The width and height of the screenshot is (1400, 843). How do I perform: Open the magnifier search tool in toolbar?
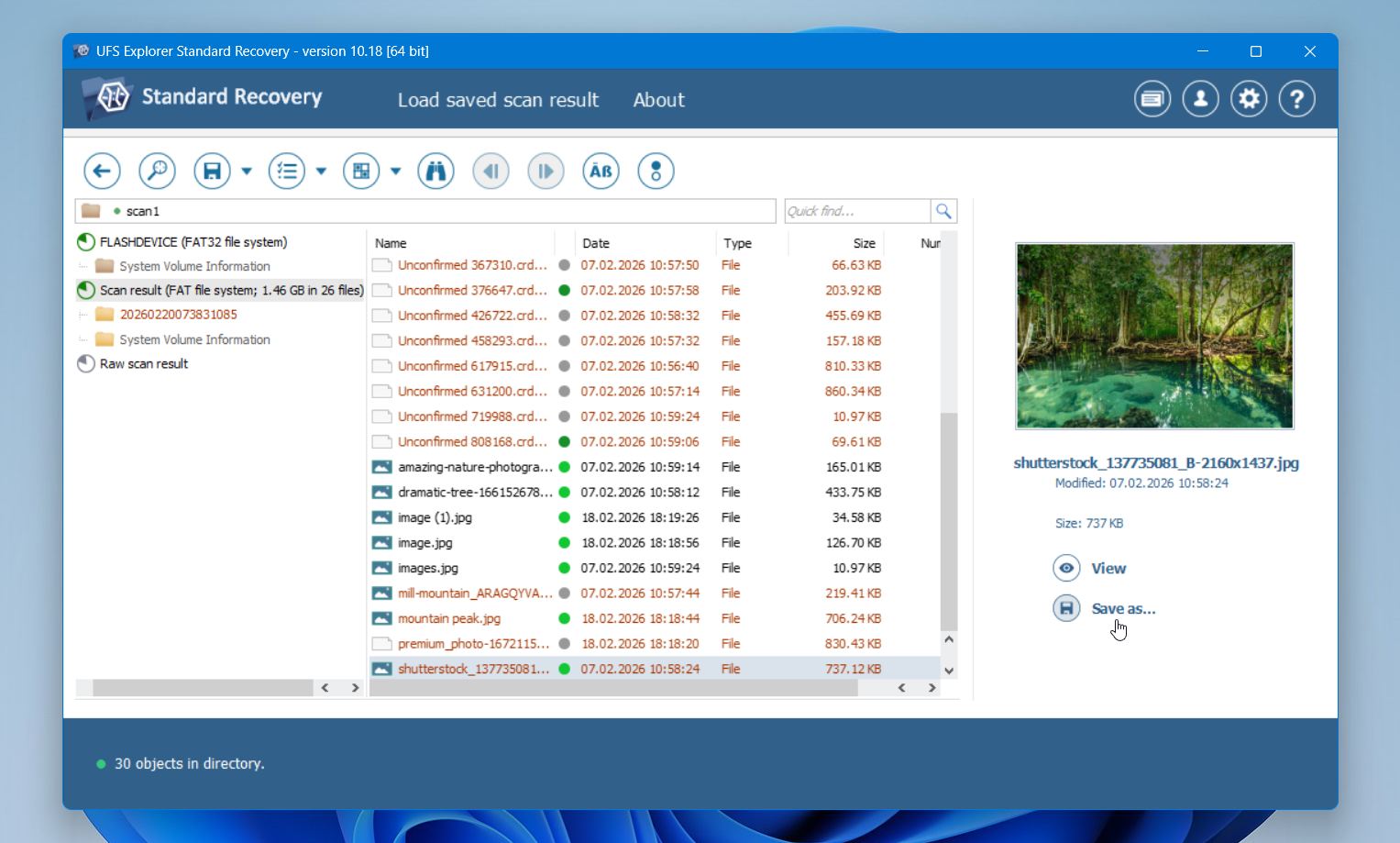point(157,171)
